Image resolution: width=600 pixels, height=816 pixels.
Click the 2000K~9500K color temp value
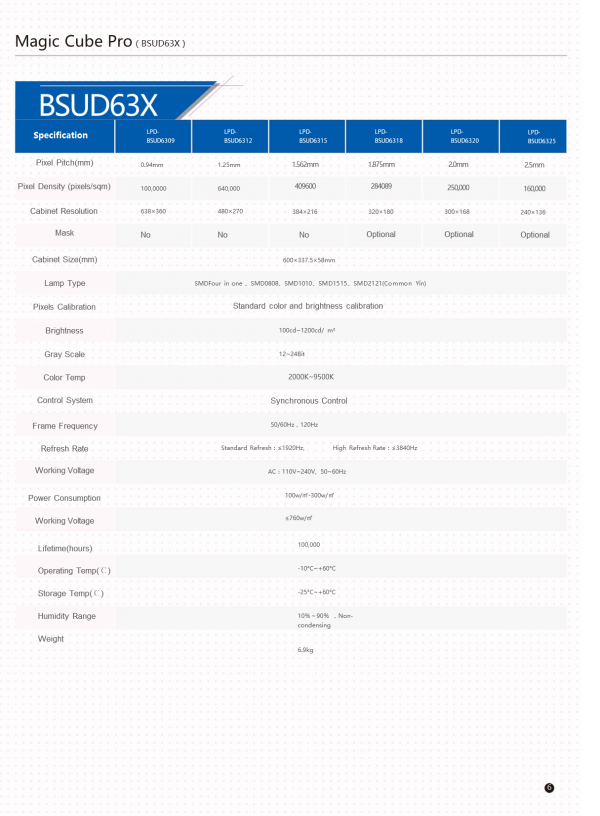click(x=310, y=377)
